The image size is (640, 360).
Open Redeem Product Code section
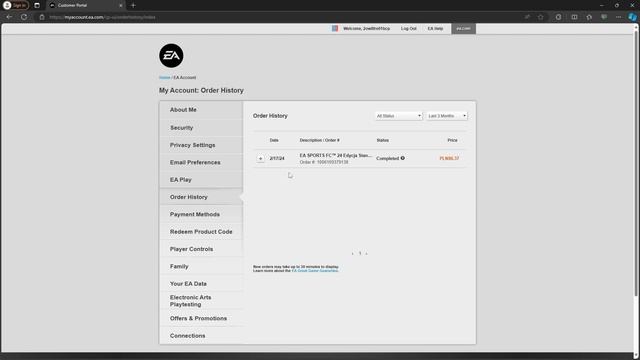tap(201, 231)
